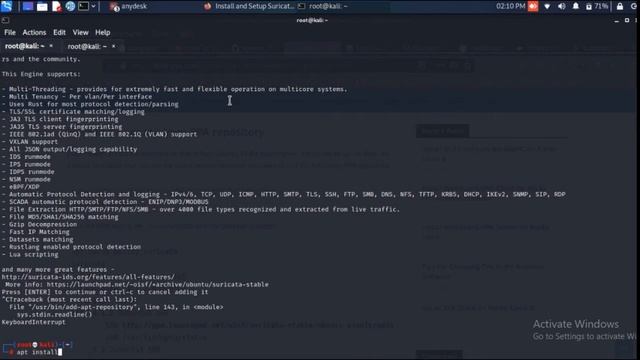Open the notifications bell icon
The width and height of the screenshot is (640, 360).
pos(576,7)
